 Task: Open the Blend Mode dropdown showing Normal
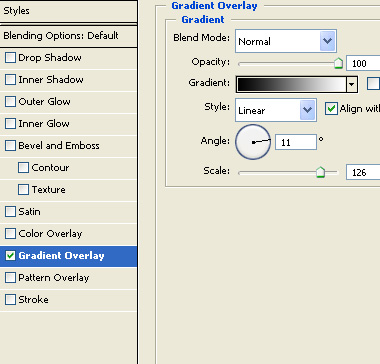286,41
